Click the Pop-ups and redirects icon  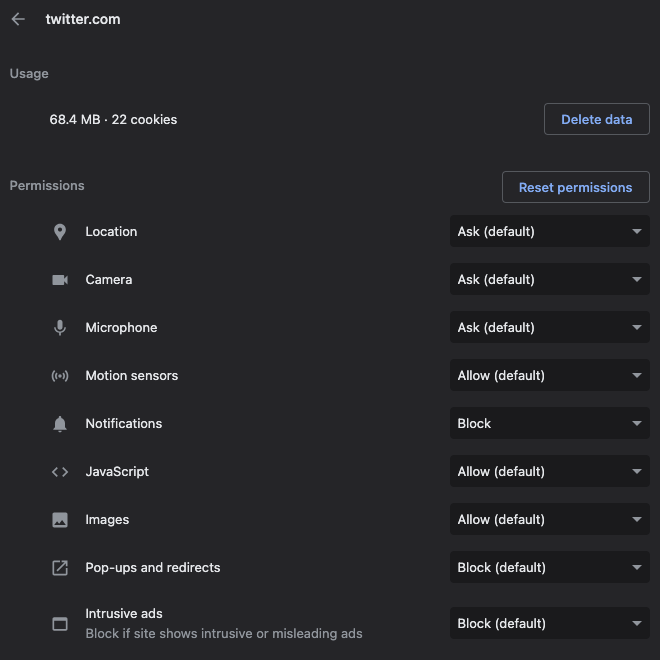point(60,567)
